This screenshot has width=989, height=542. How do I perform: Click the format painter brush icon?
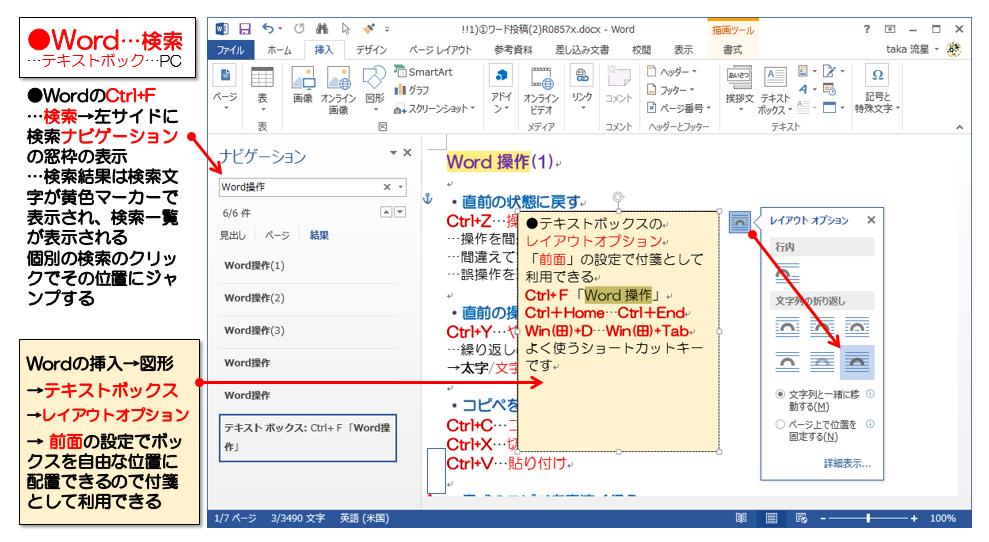pos(370,29)
